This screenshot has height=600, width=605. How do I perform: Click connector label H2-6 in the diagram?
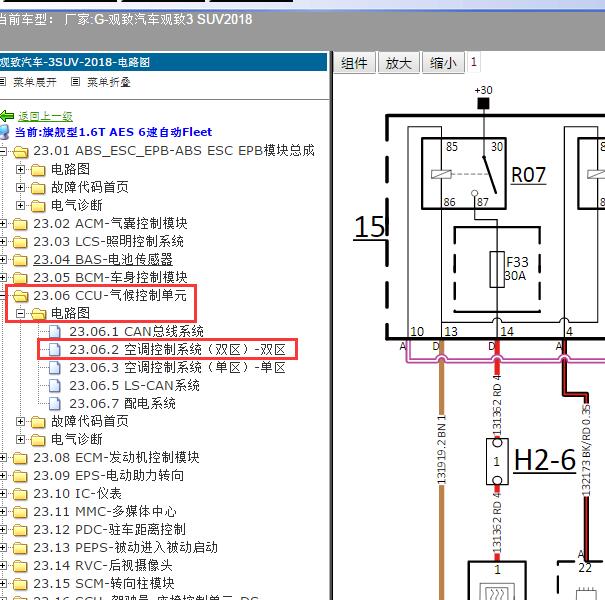coord(545,460)
